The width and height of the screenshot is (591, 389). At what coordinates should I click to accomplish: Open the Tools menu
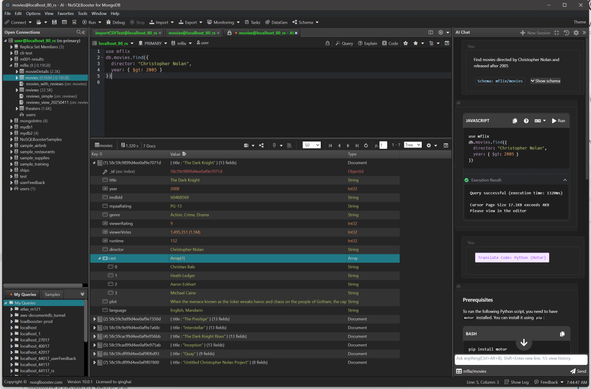pyautogui.click(x=83, y=14)
